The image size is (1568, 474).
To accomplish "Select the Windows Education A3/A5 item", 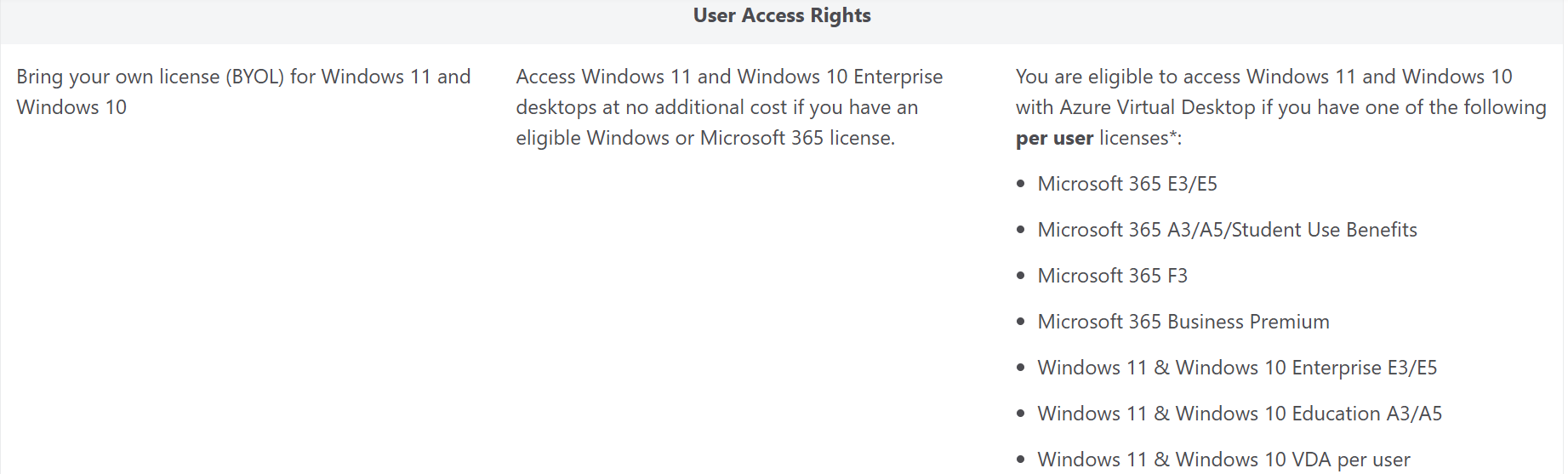I will (1240, 414).
